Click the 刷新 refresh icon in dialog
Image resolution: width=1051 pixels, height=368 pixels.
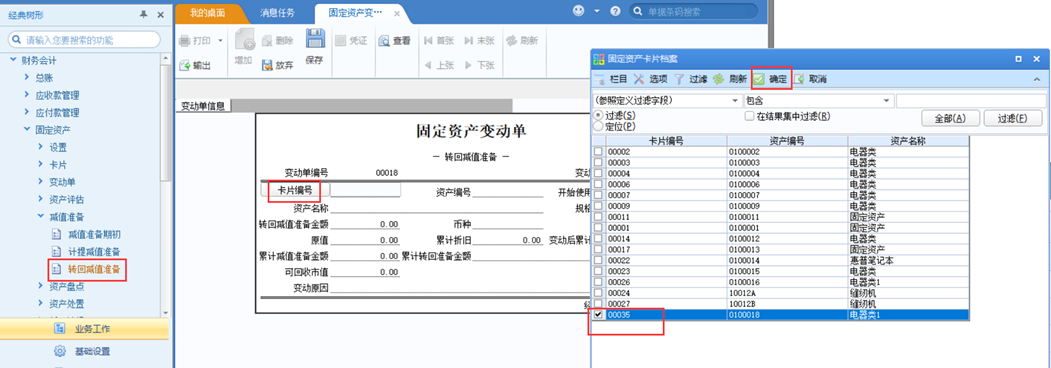[719, 79]
